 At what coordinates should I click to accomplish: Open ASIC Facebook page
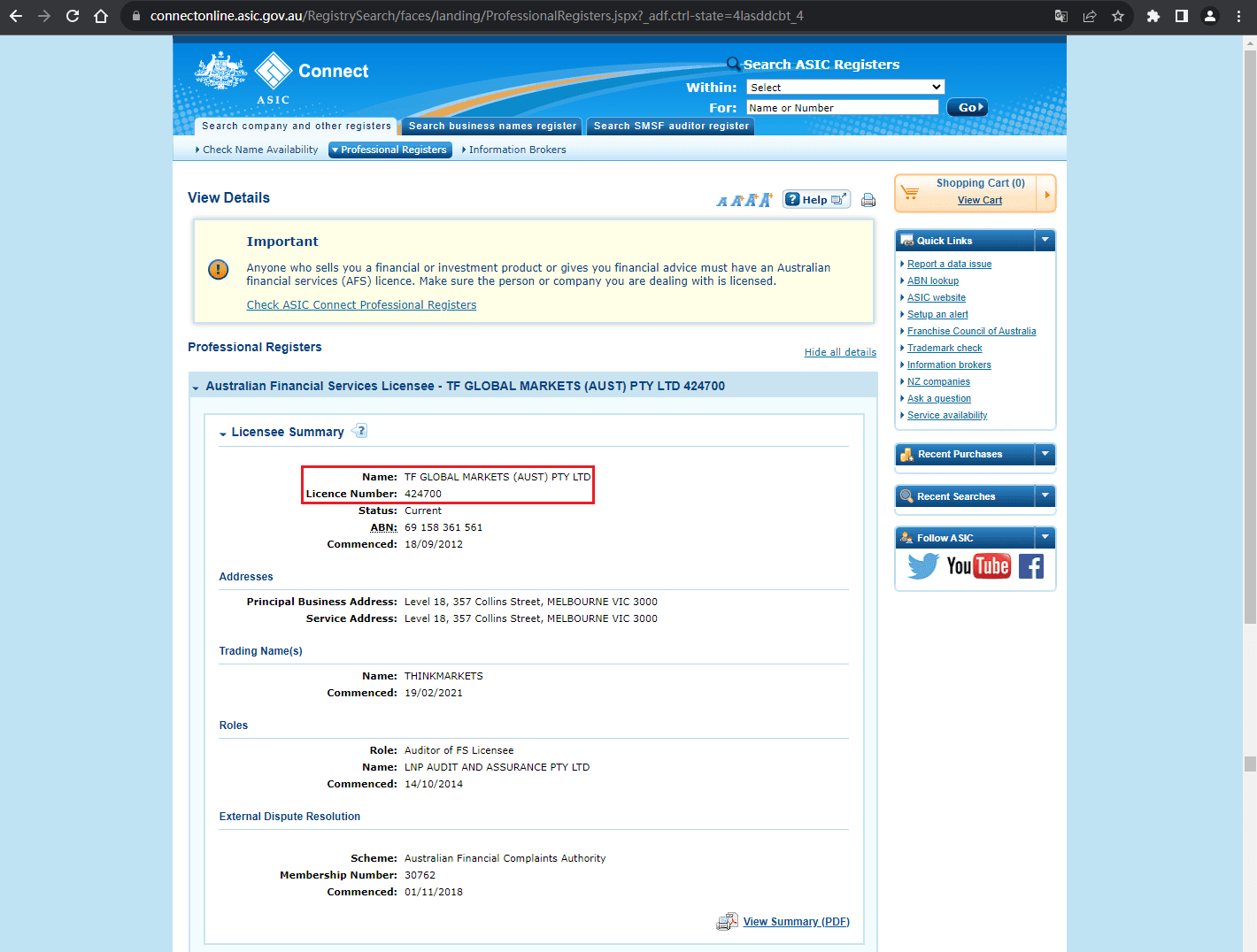(1031, 566)
